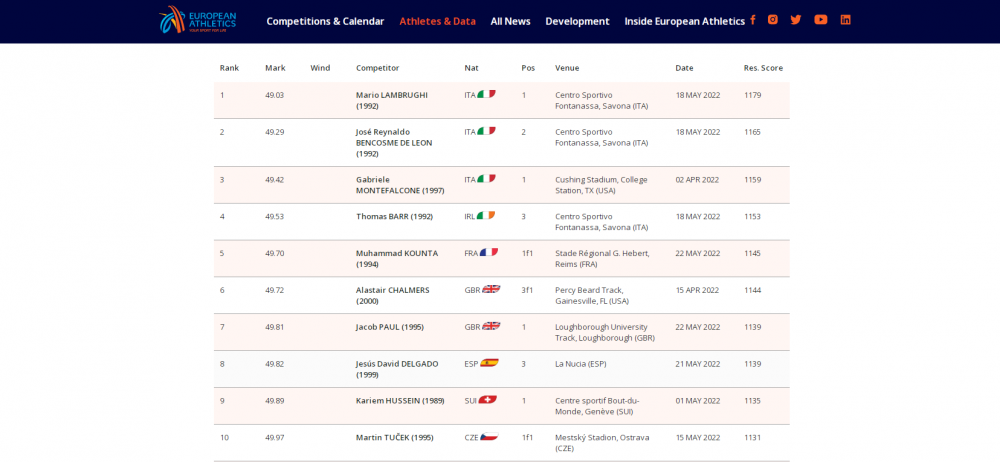Viewport: 1000px width, 462px height.
Task: Click the Irish flag beside IRL
Action: coord(486,216)
